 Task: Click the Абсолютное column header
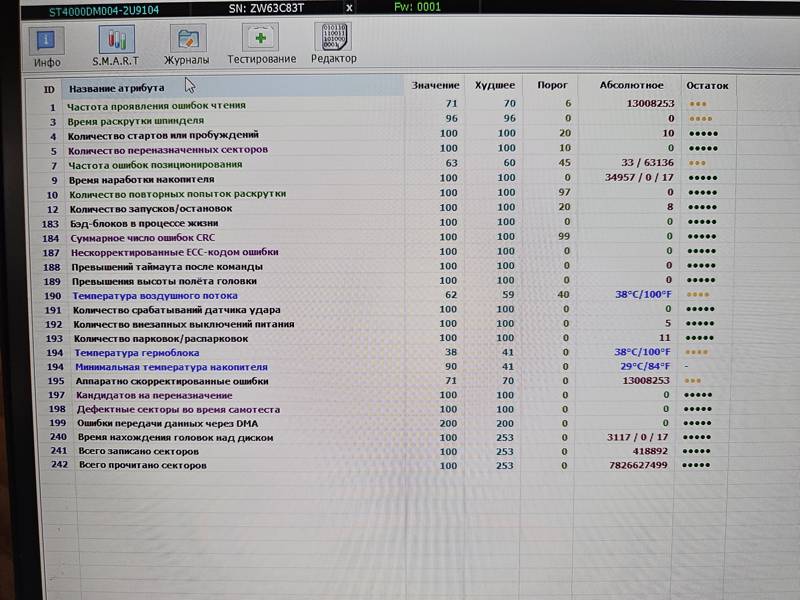click(631, 86)
